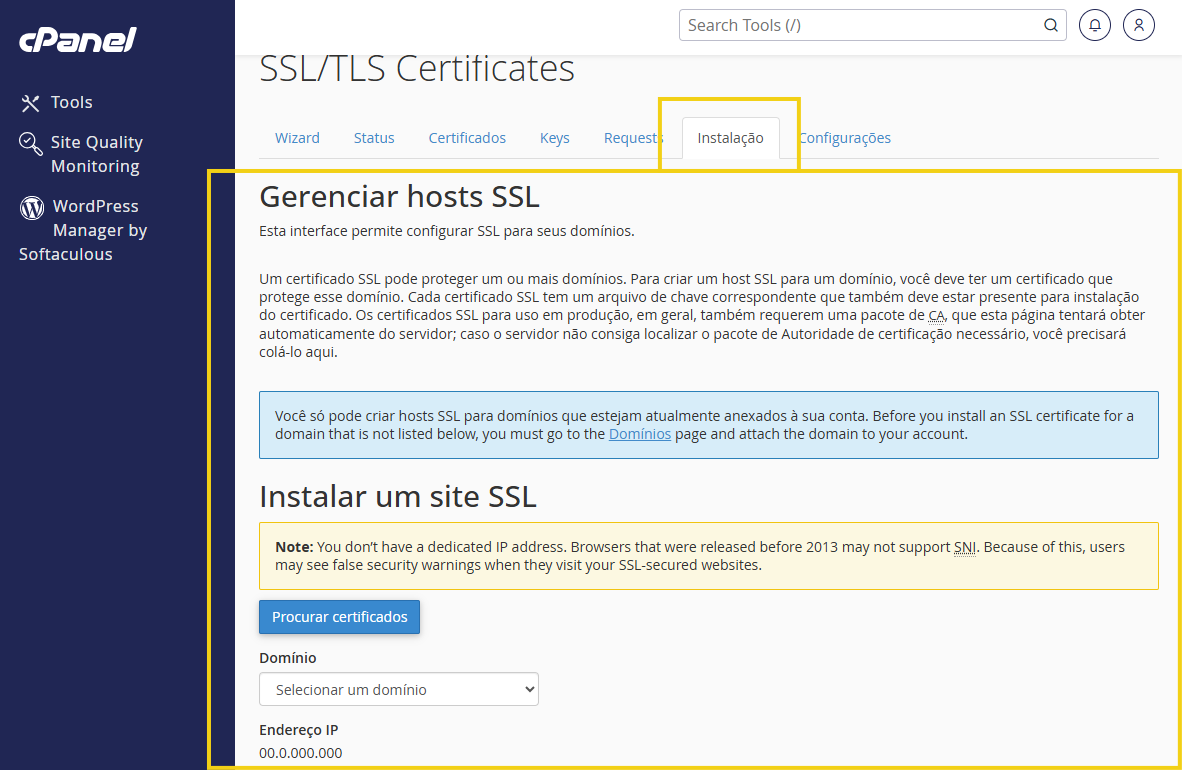Open Site Quality Monitoring link
Viewport: 1182px width, 770px height.
coord(96,154)
